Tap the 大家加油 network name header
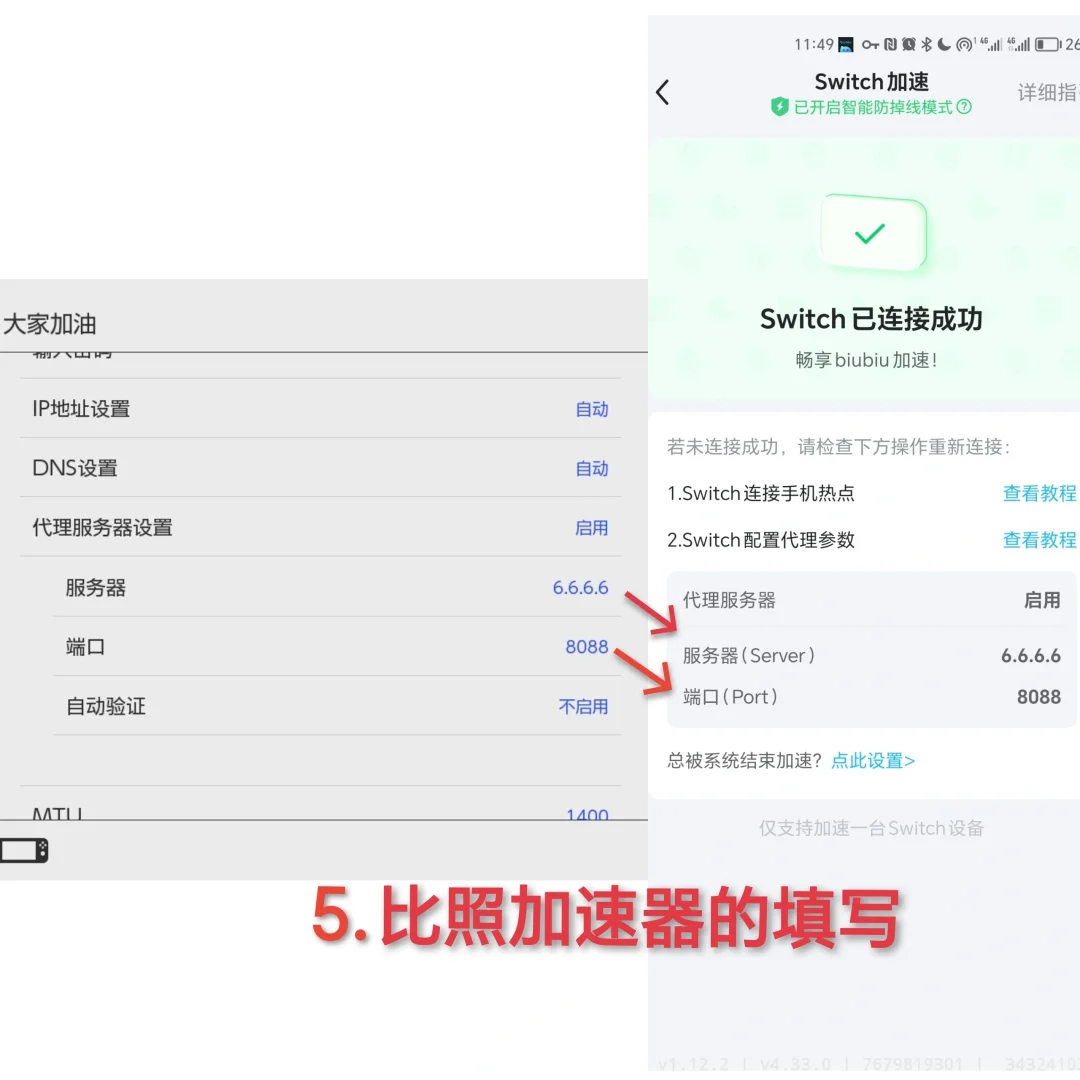 tap(49, 324)
